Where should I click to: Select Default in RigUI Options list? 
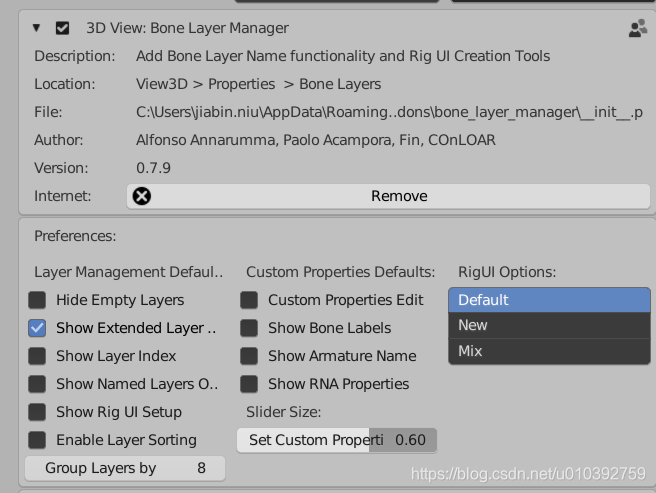(x=549, y=300)
